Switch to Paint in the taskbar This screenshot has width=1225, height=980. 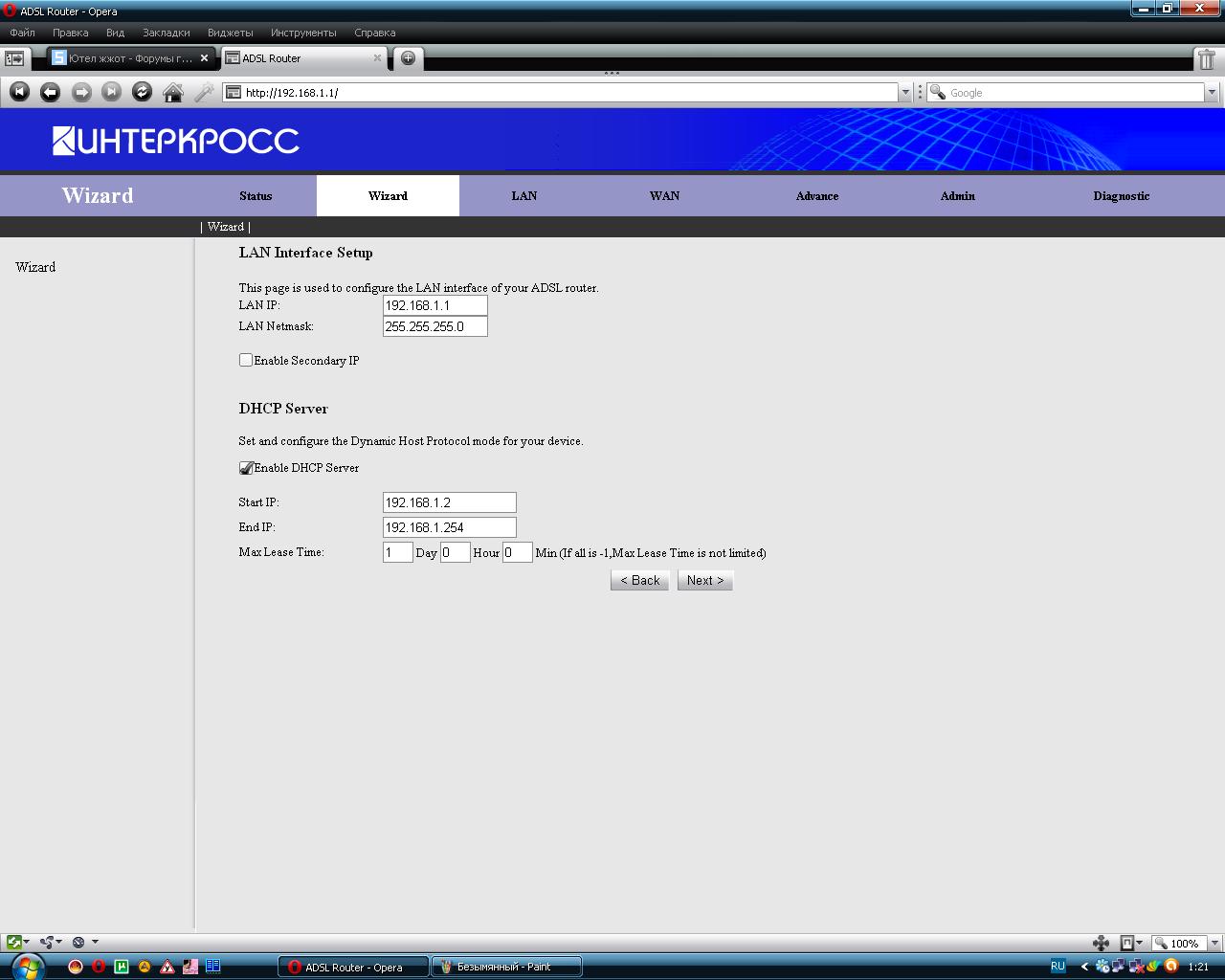click(x=506, y=967)
